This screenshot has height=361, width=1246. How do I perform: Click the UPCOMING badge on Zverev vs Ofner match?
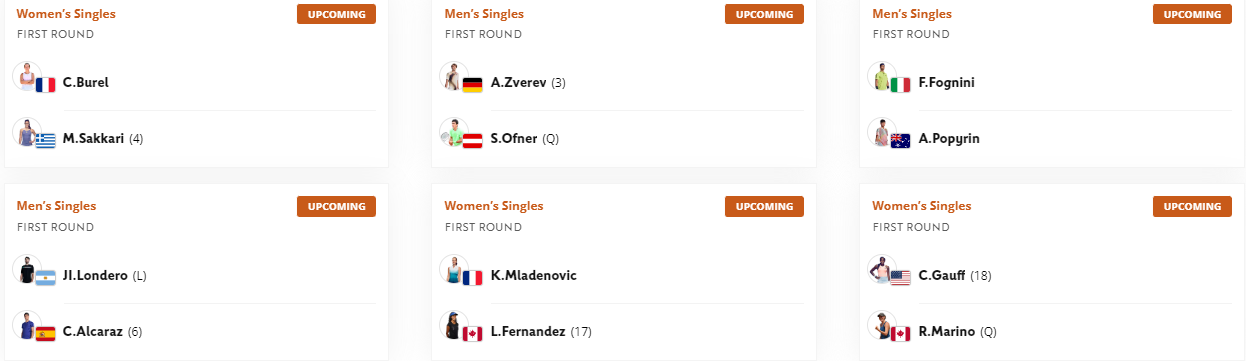[x=764, y=14]
